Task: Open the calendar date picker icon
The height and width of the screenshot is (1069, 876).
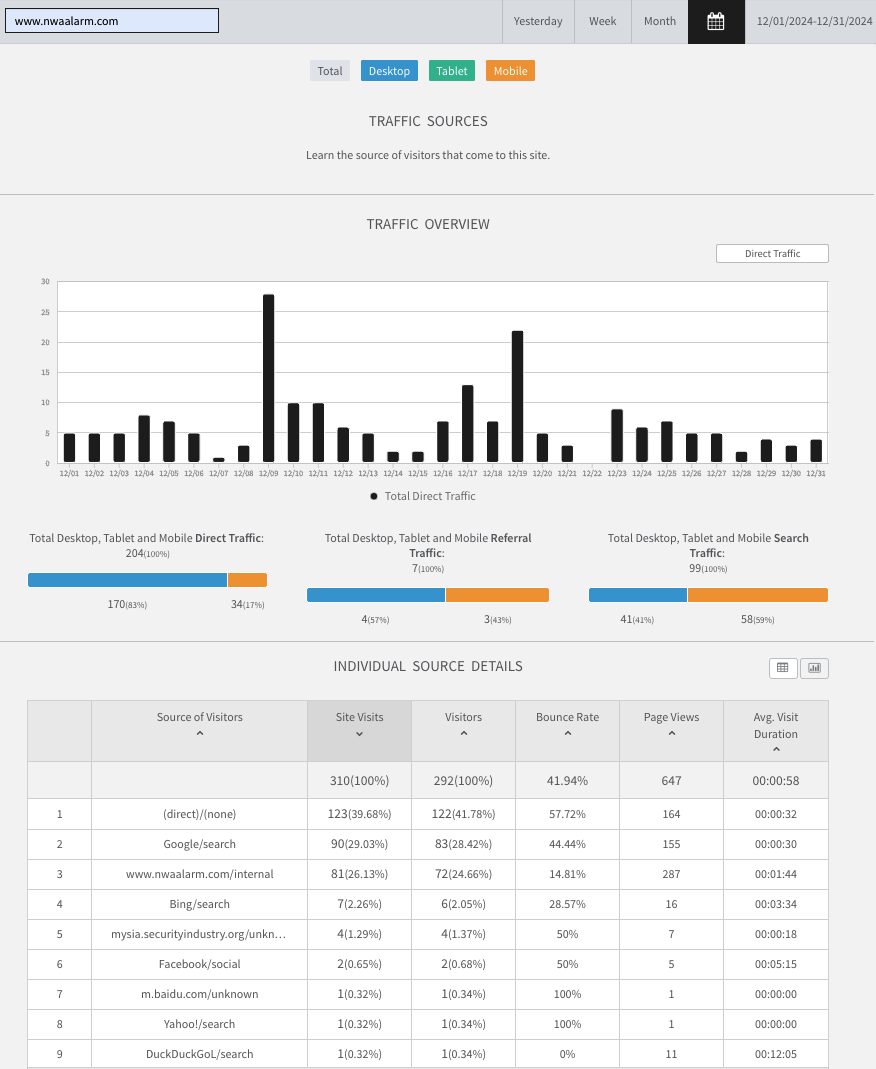Action: [x=716, y=21]
